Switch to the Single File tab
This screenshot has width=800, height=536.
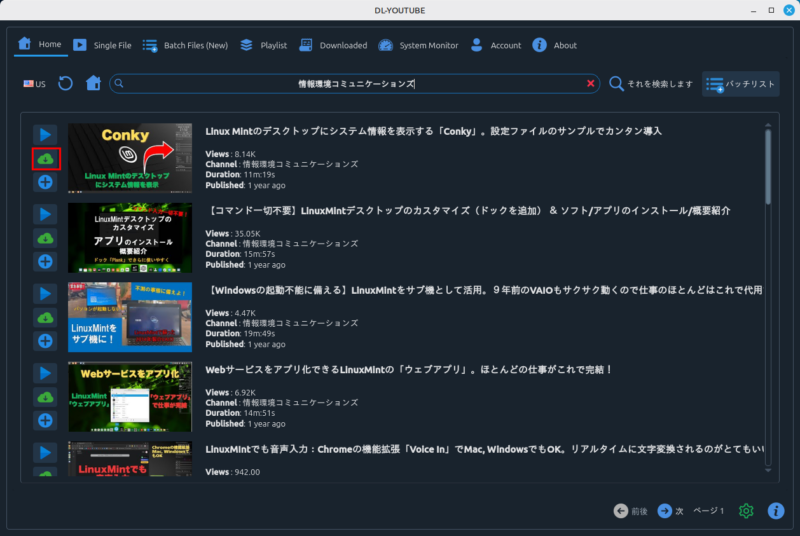[102, 45]
